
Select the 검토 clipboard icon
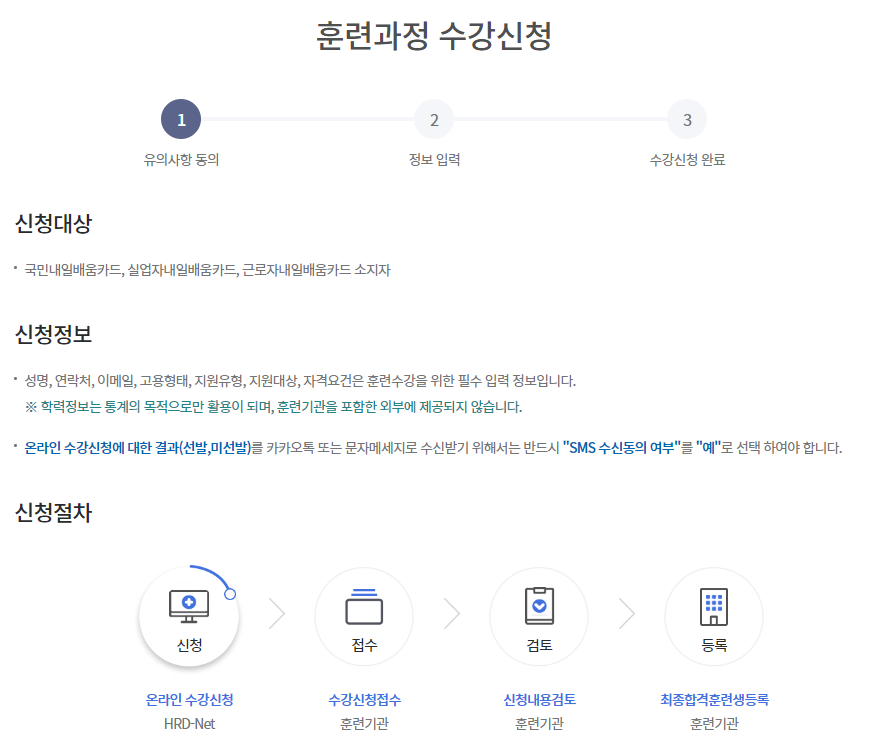[x=539, y=606]
